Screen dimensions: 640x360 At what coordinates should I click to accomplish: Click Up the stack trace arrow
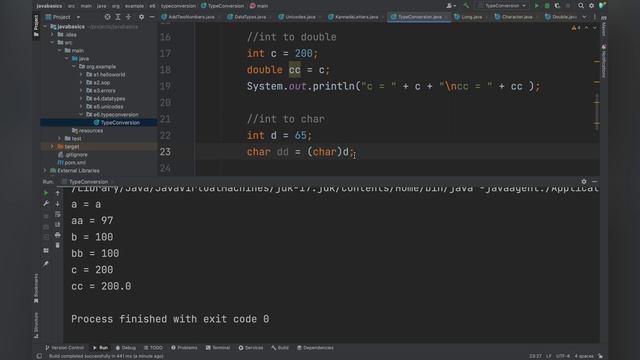click(x=58, y=193)
